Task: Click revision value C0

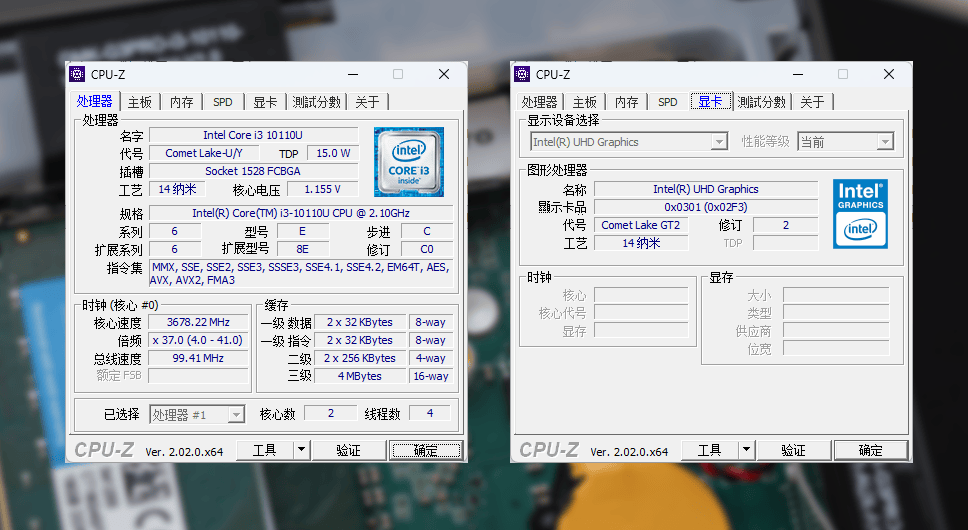Action: [427, 249]
